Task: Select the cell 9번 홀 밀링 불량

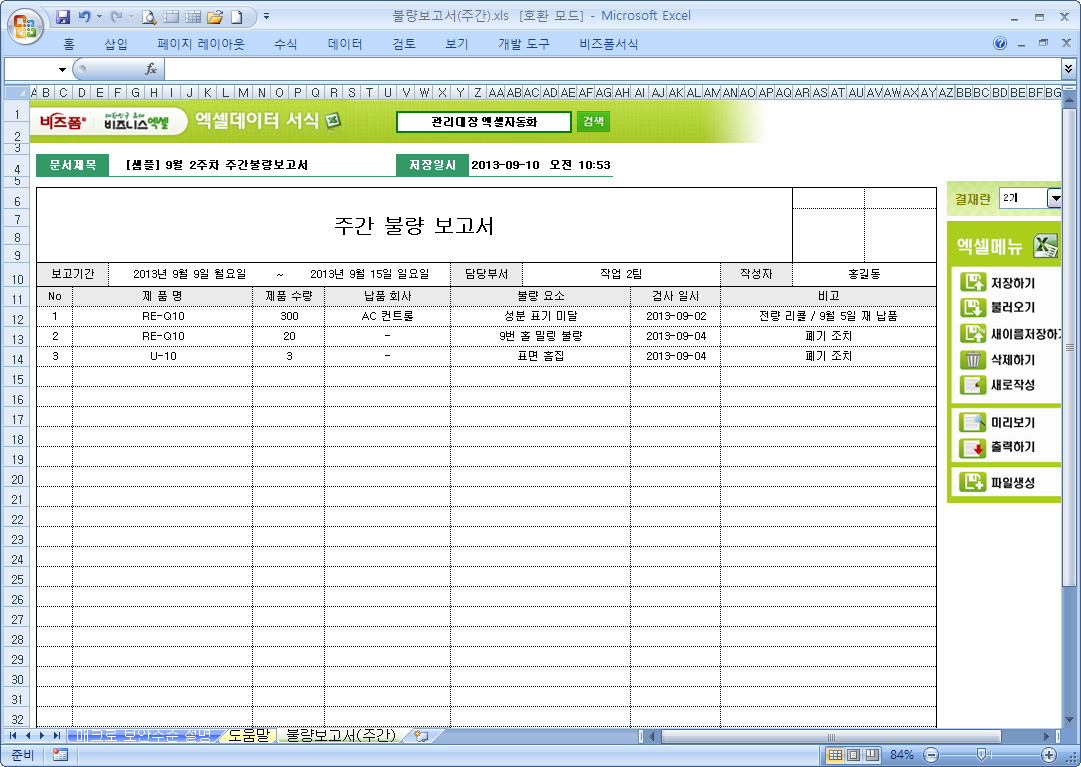Action: (540, 336)
